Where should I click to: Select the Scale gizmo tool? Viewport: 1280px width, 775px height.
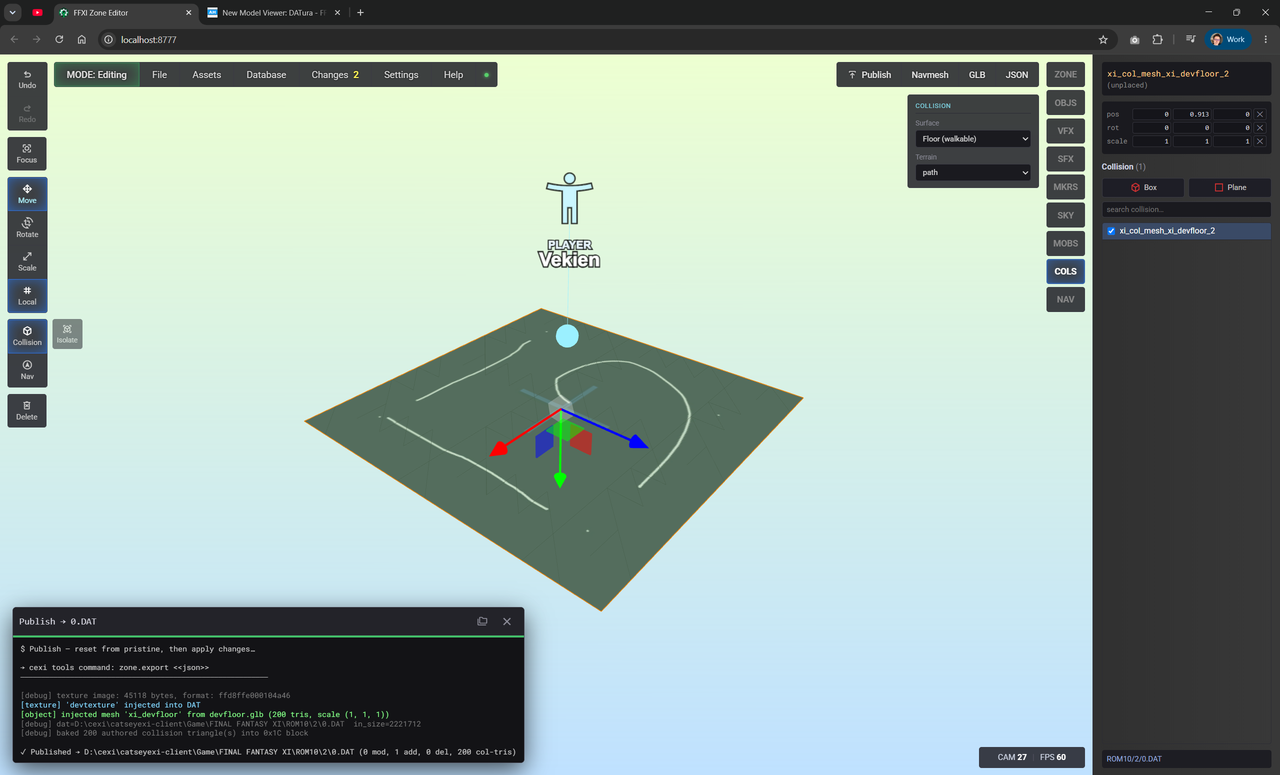[x=27, y=262]
